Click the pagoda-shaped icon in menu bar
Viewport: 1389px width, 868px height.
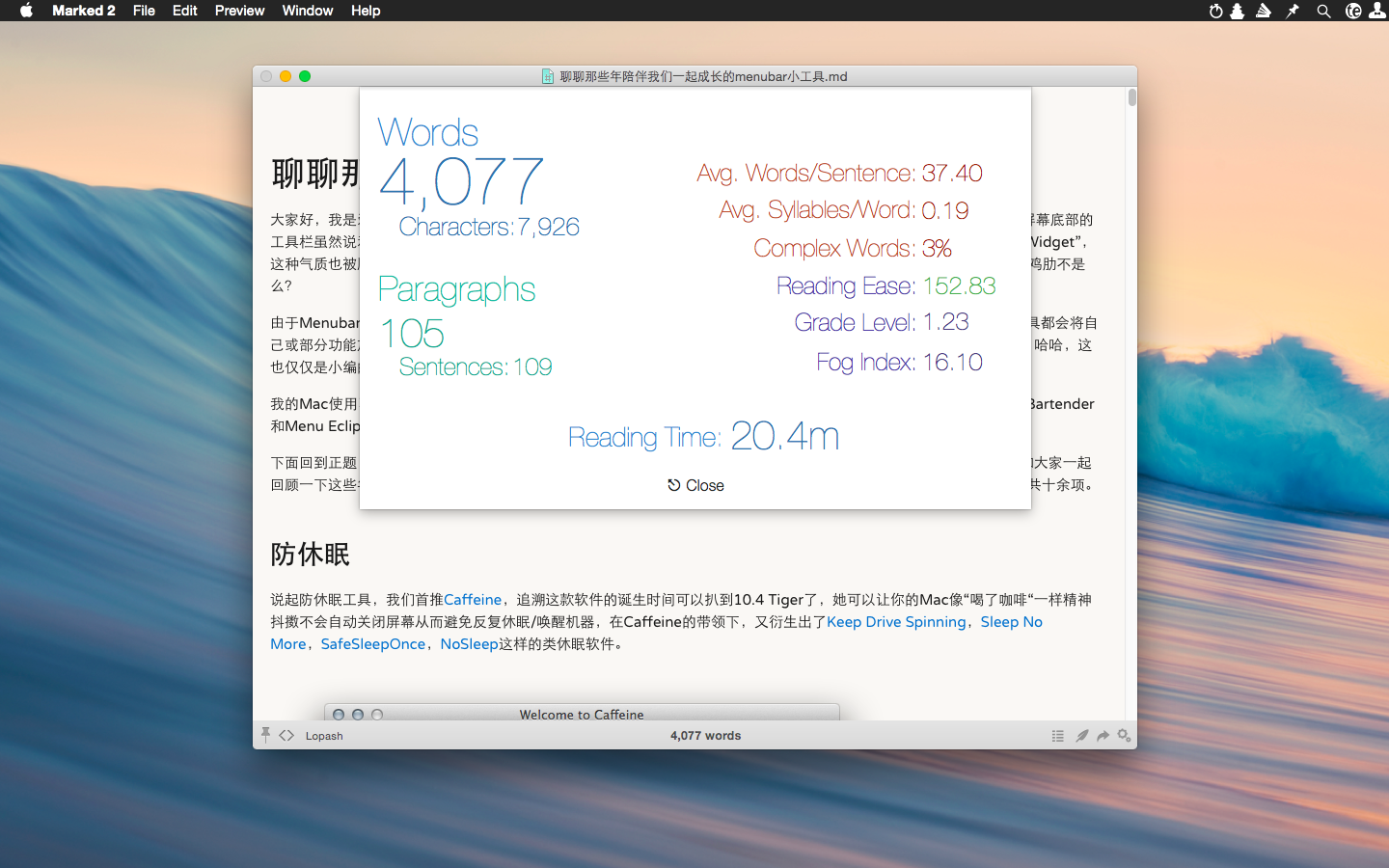[x=1237, y=11]
